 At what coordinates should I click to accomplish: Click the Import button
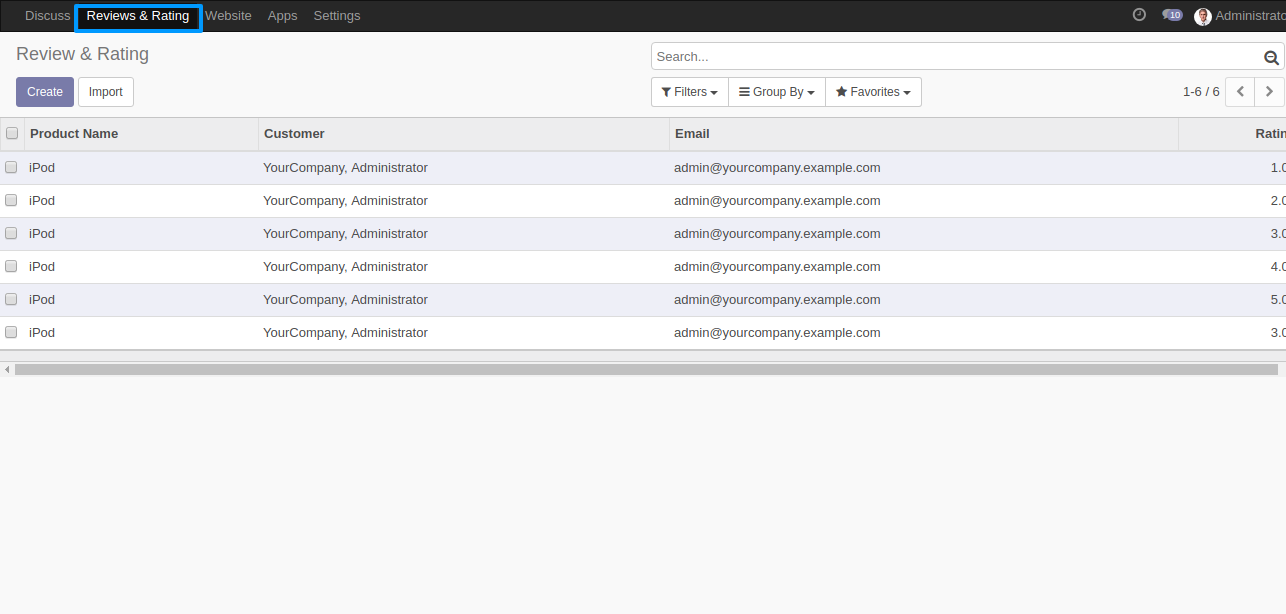click(x=106, y=92)
